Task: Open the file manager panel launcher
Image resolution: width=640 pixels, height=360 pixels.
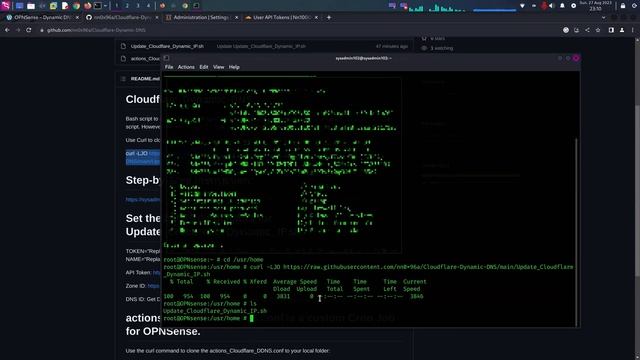Action: [x=31, y=6]
